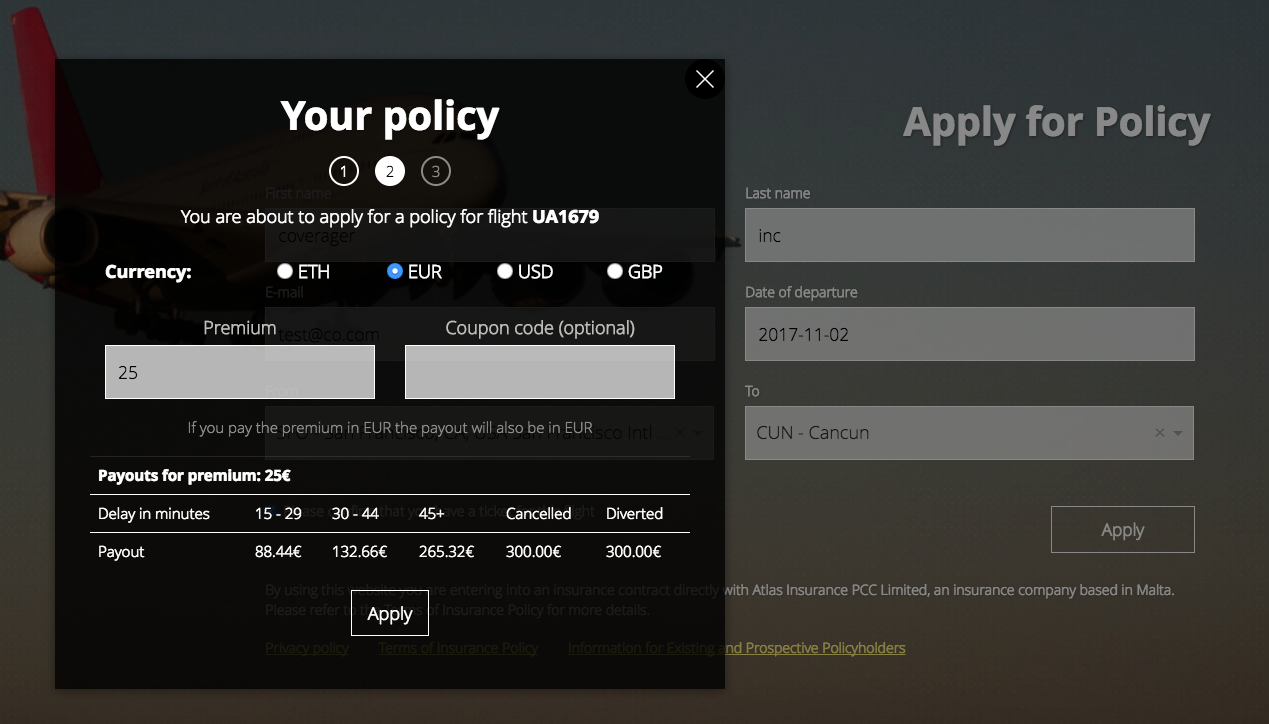Select GBP as payout currency

point(614,271)
